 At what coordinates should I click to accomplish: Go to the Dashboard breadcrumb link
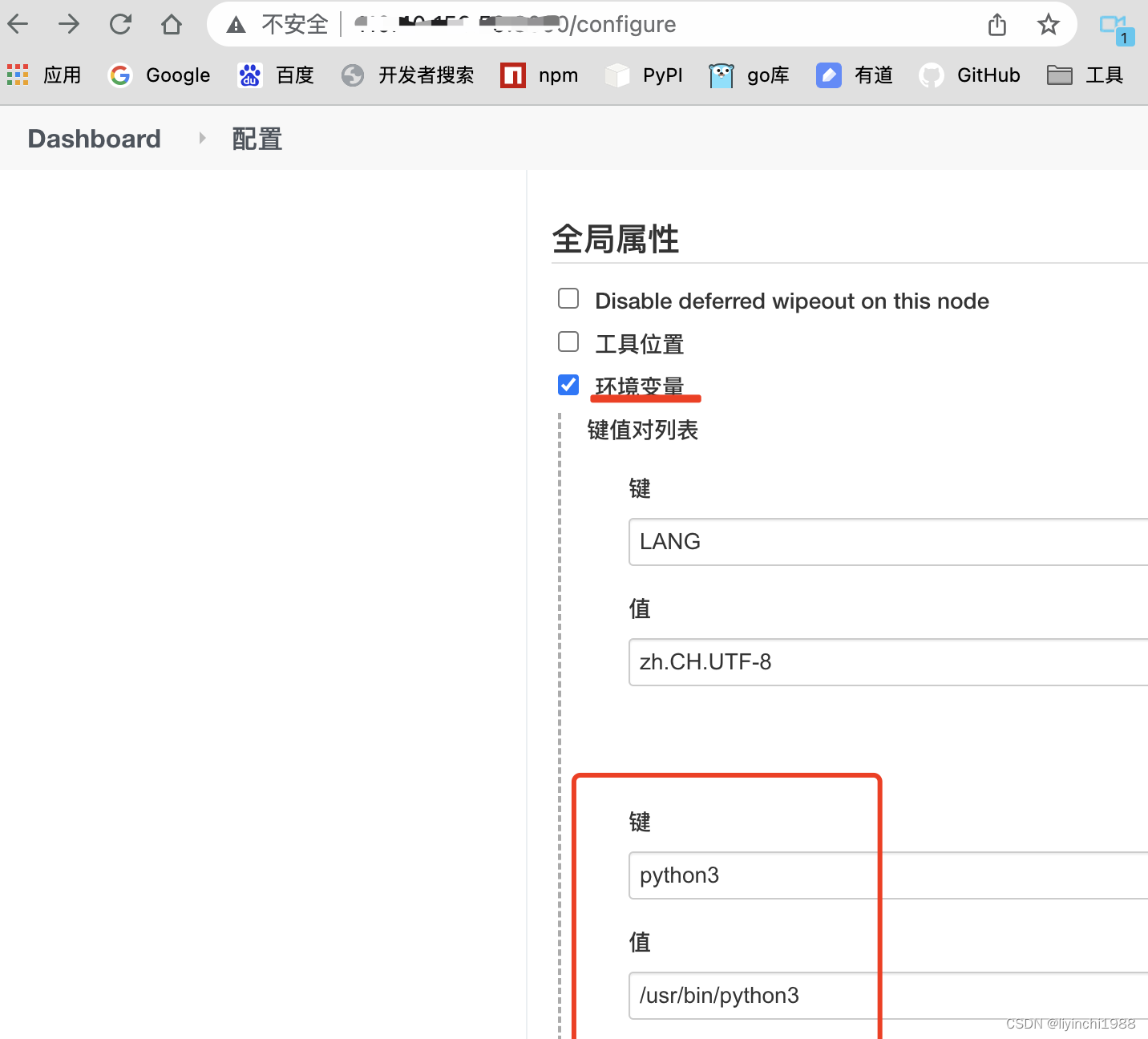[95, 139]
